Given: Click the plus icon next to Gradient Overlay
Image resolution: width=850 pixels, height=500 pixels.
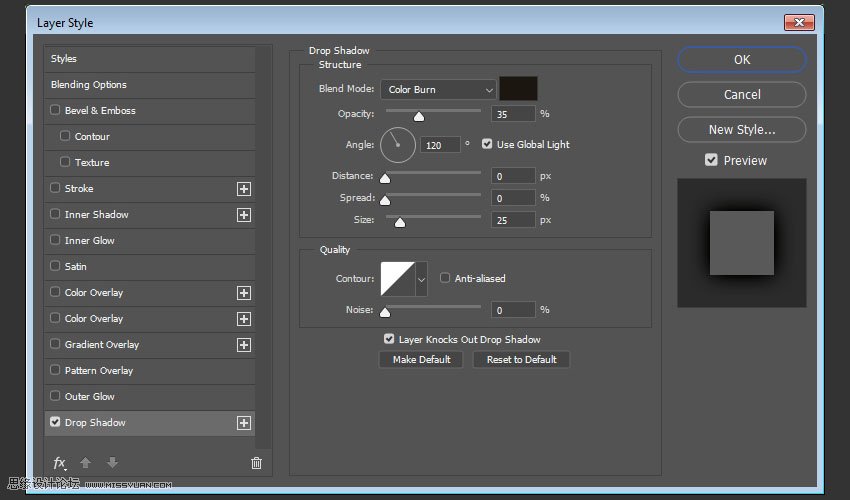Looking at the screenshot, I should tap(243, 345).
